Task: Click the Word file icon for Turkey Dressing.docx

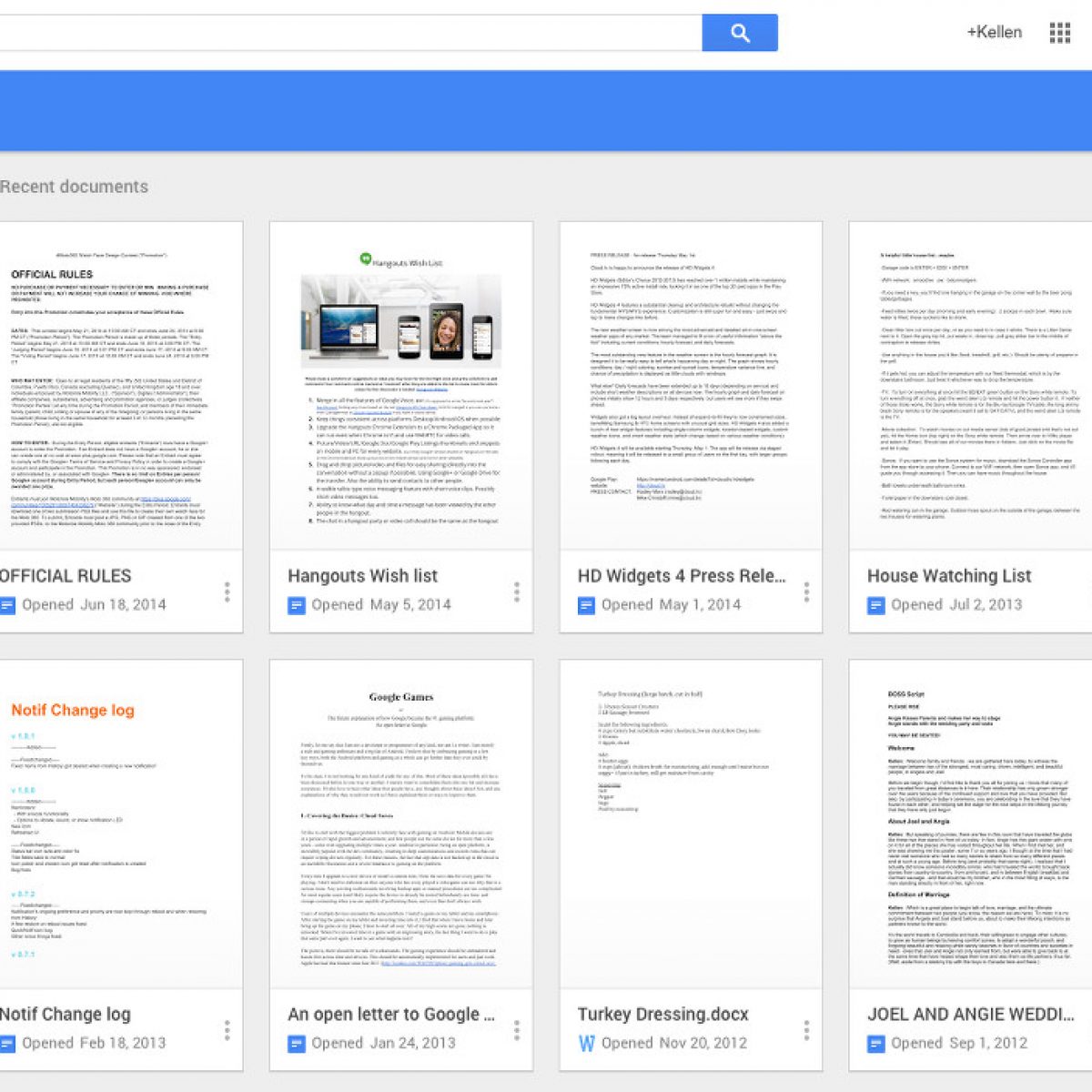Action: [586, 1043]
